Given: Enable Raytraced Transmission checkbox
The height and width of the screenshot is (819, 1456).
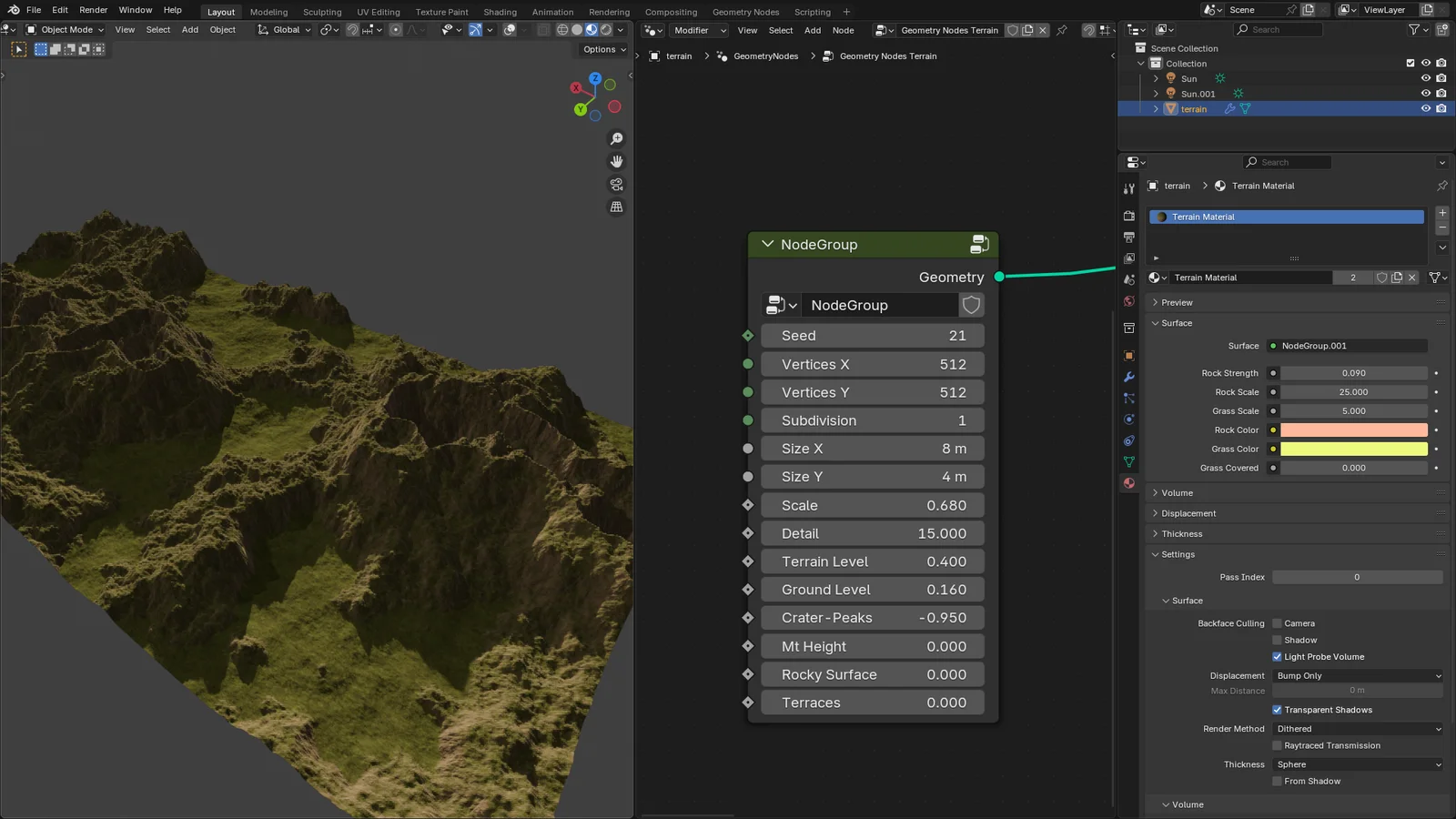Looking at the screenshot, I should 1278,744.
